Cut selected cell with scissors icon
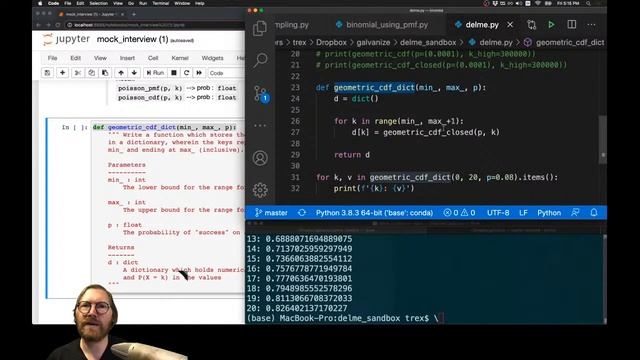Viewport: 640px width, 360px height. point(78,73)
